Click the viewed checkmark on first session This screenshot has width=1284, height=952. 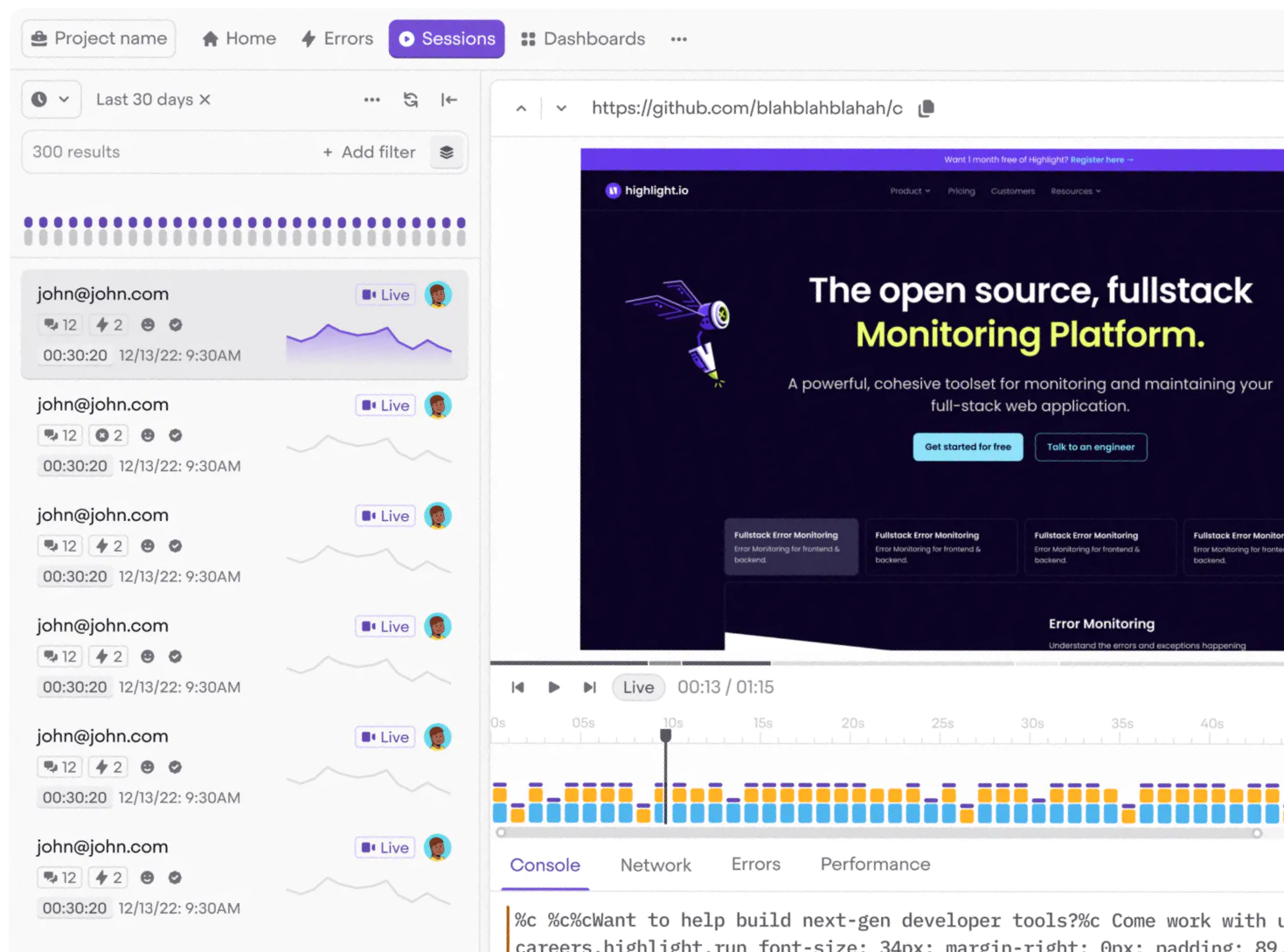[x=176, y=325]
